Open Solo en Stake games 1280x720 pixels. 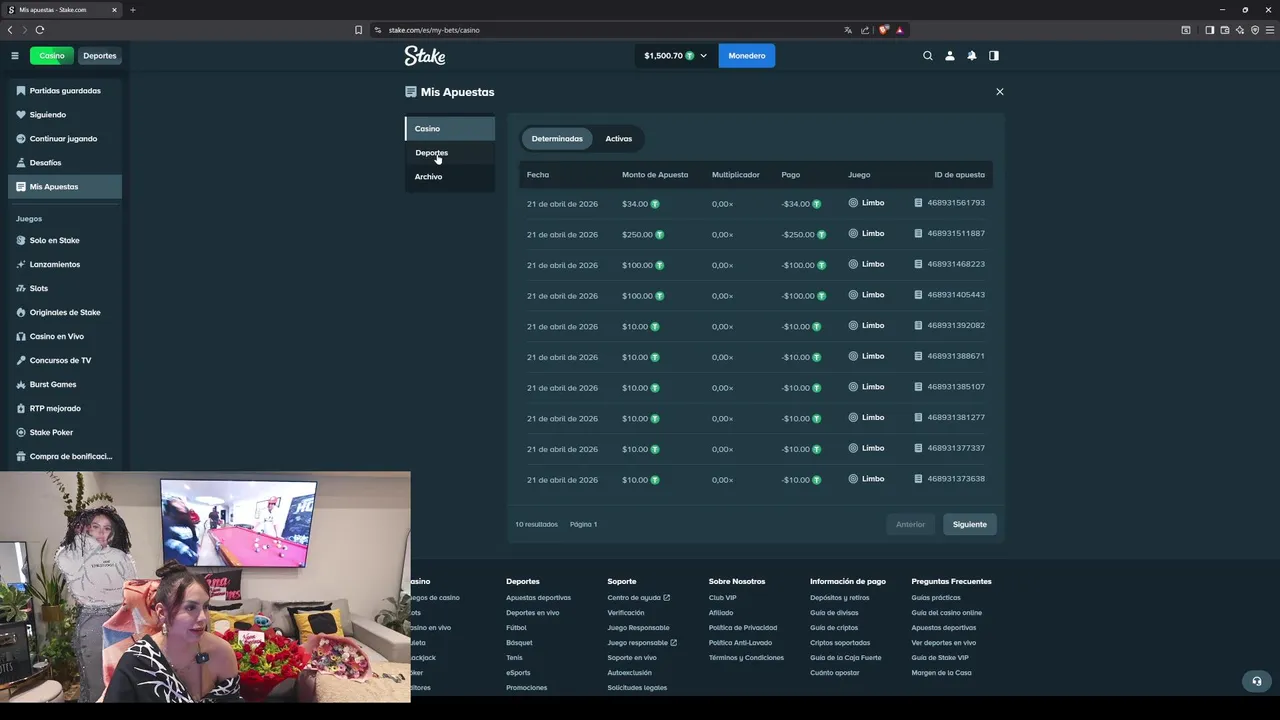tap(65, 241)
